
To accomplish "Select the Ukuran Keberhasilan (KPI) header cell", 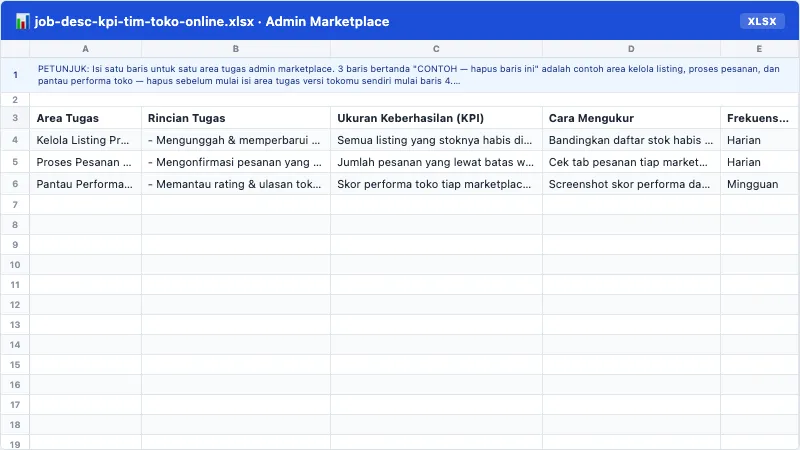I will (436, 118).
